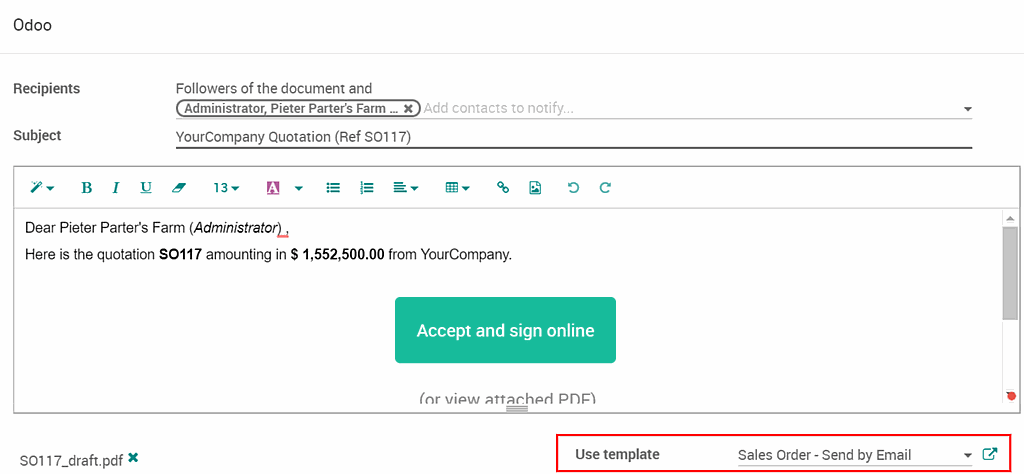Click the Subject input field

point(573,137)
